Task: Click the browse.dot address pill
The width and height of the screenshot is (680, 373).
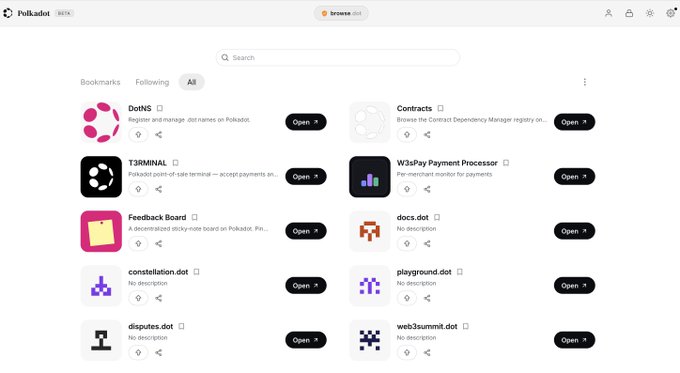Action: (341, 13)
